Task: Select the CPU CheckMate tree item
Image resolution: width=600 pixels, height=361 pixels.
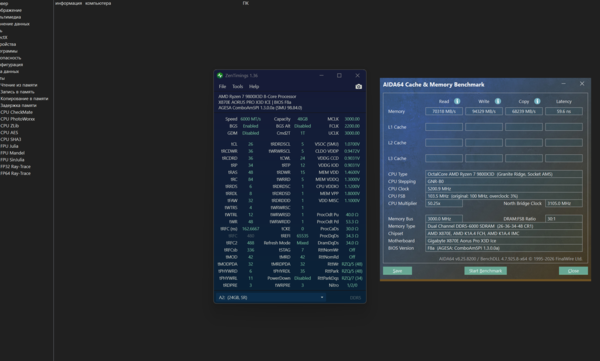Action: click(x=16, y=112)
